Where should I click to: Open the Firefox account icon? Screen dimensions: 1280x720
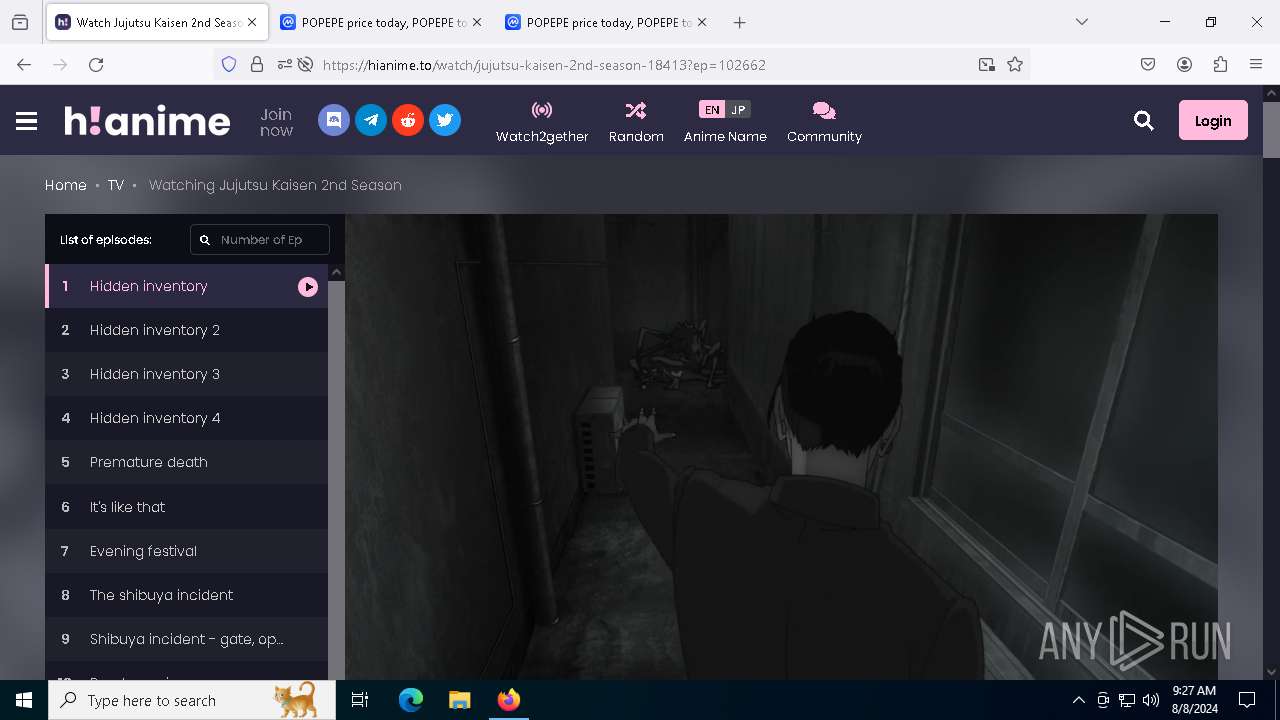[x=1184, y=64]
